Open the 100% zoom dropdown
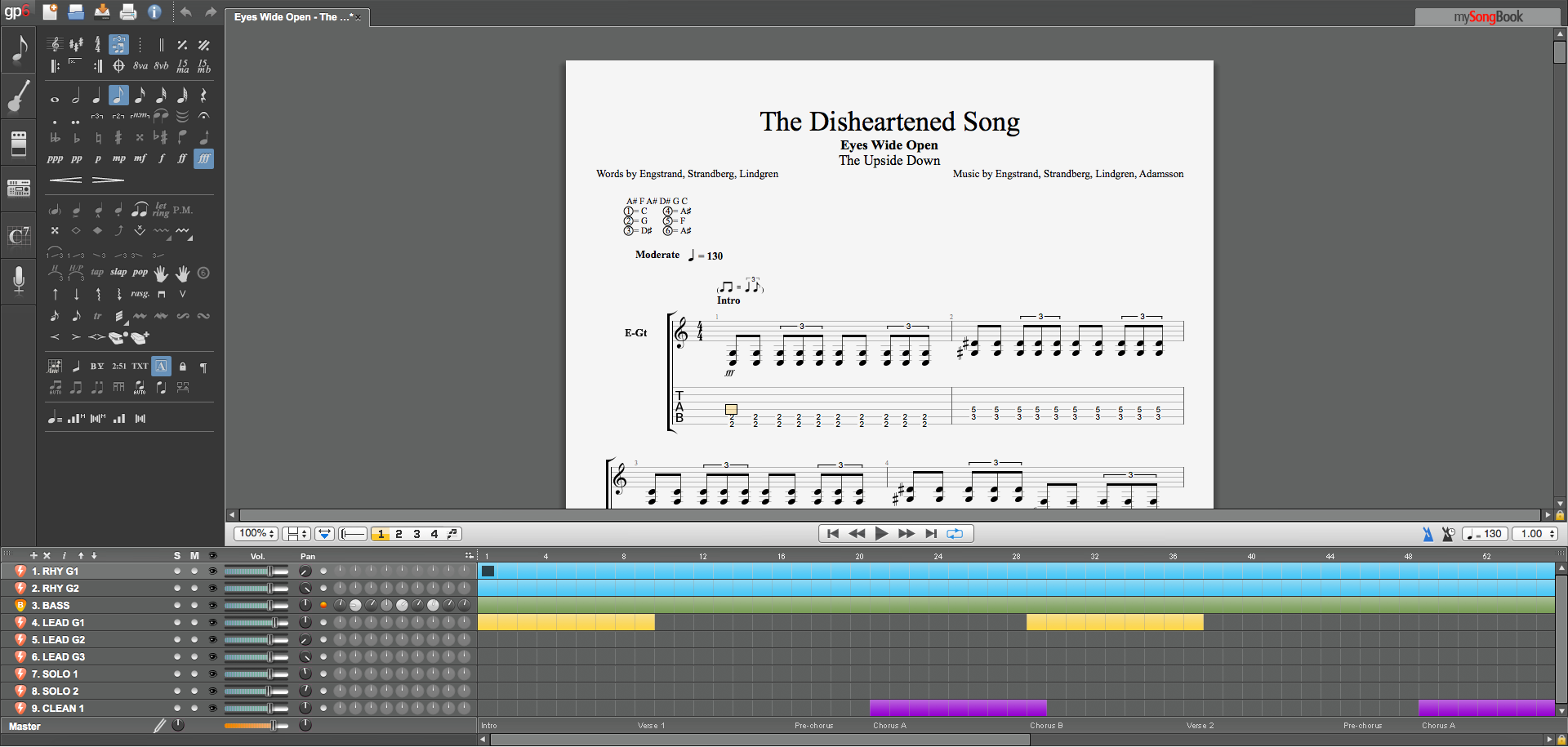This screenshot has height=747, width=1568. (x=256, y=534)
